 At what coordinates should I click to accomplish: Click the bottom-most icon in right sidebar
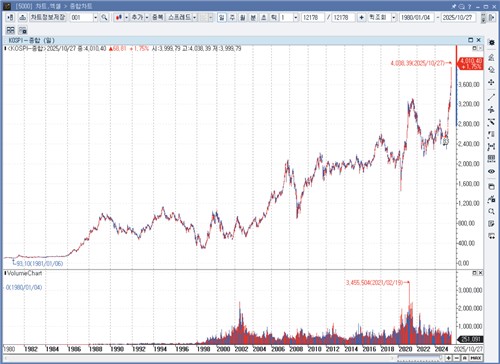(x=491, y=236)
